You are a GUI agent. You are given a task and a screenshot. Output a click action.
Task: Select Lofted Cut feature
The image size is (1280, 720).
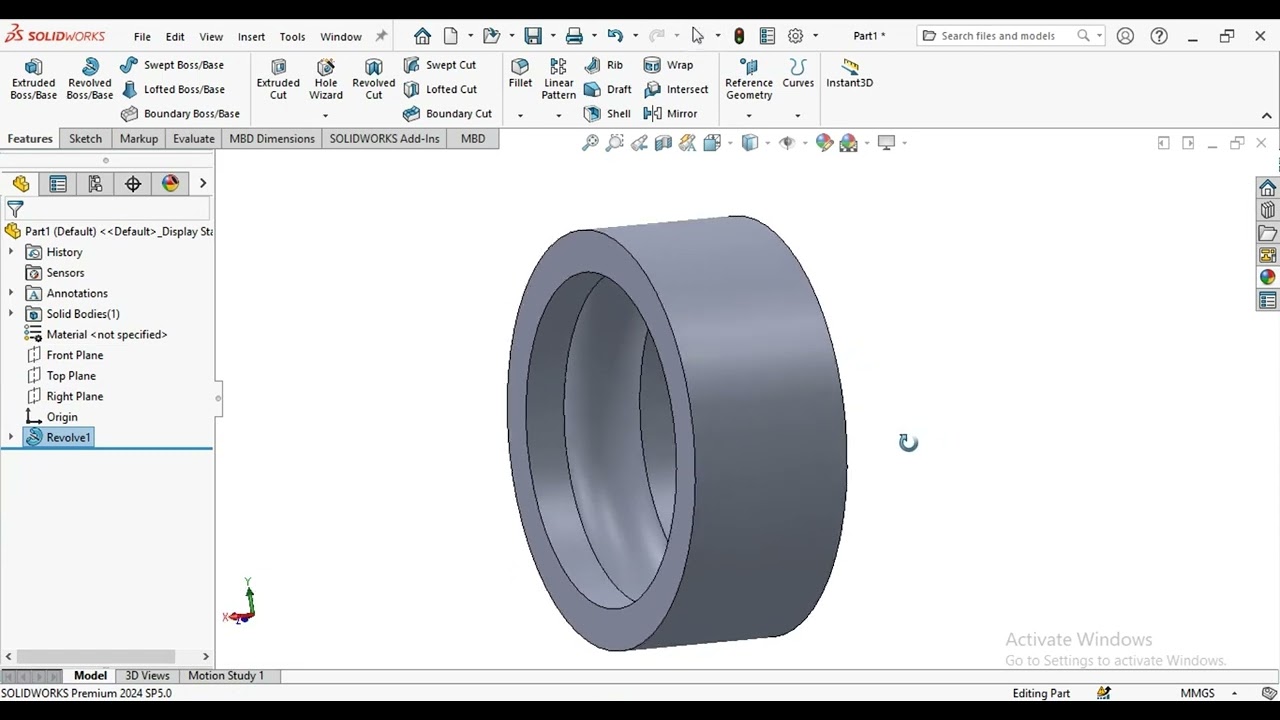coord(439,89)
